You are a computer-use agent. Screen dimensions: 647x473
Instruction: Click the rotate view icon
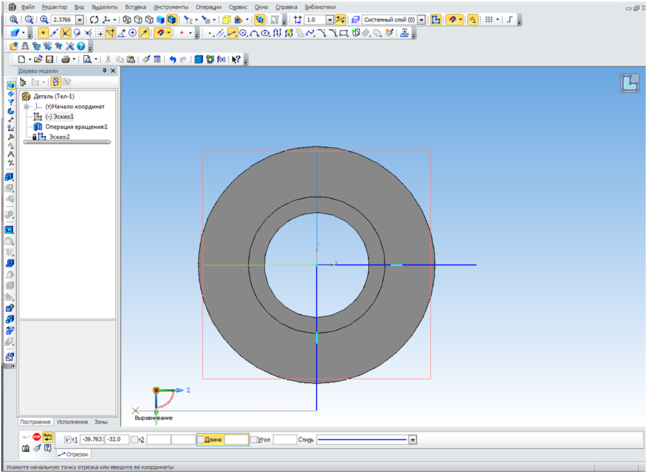pyautogui.click(x=94, y=19)
